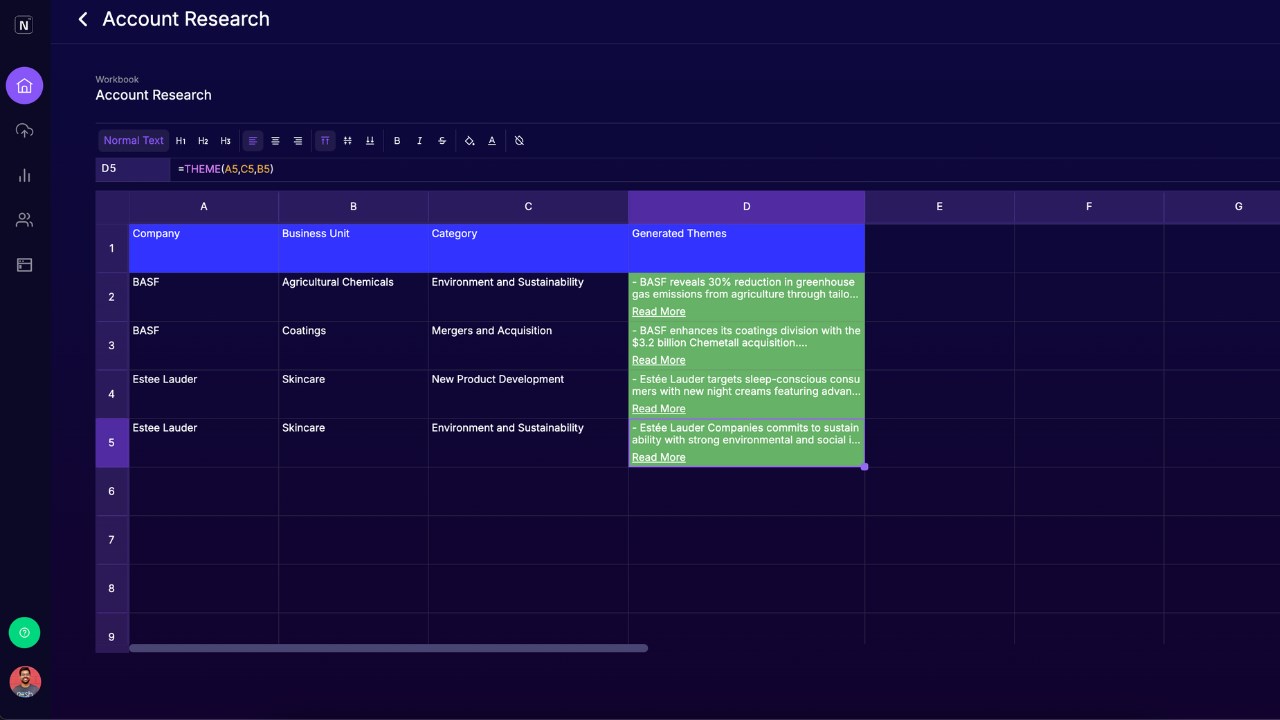Select the Category header cell
The image size is (1280, 720).
(x=528, y=248)
